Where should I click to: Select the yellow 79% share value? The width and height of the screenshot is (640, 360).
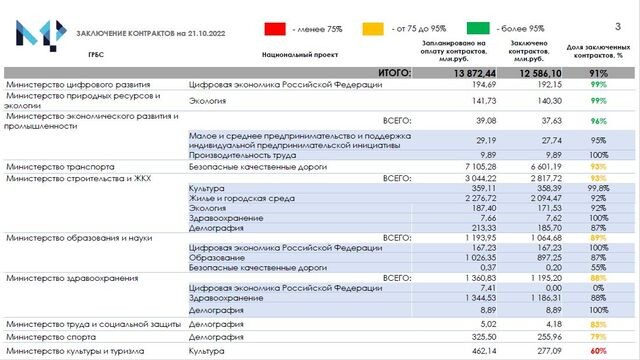pos(598,338)
